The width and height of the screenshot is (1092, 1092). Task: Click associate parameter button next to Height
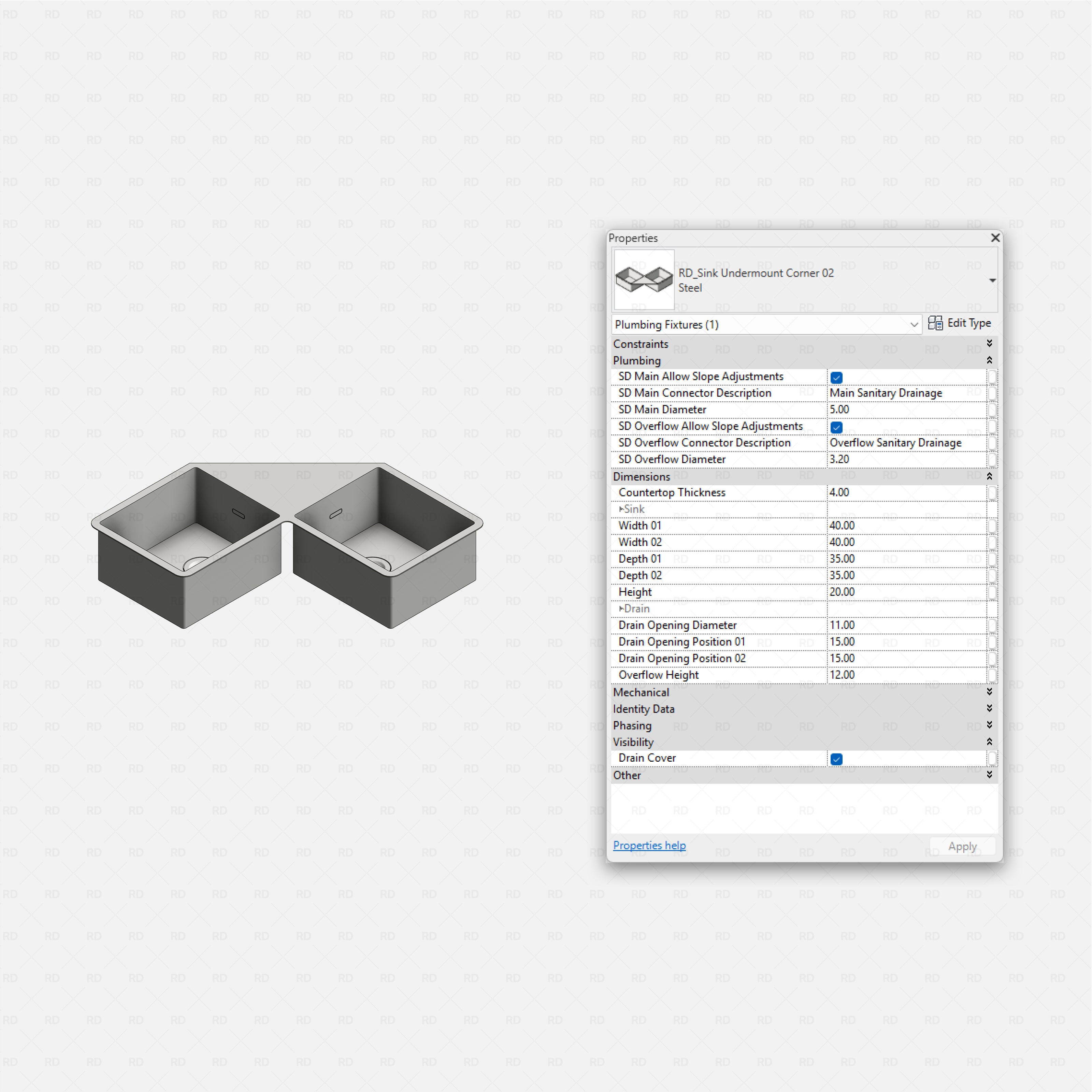992,592
